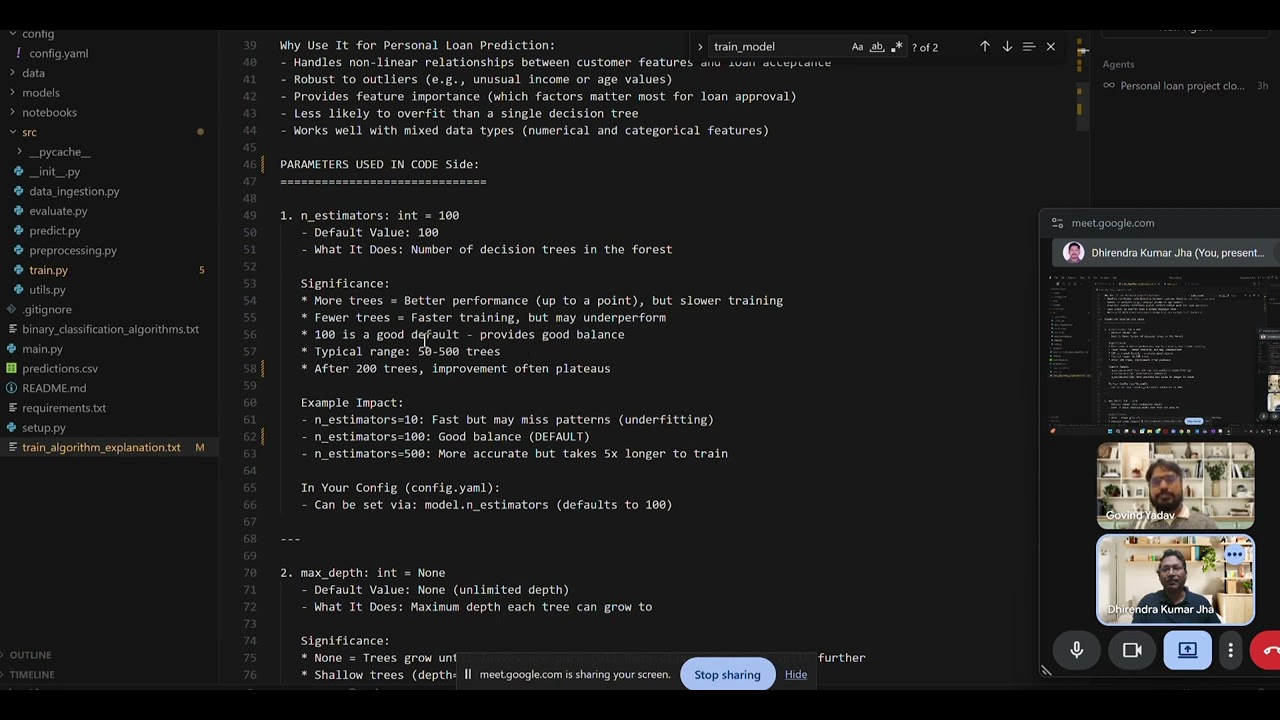Click the file icon beside predictions.csv
Image resolution: width=1280 pixels, height=720 pixels.
point(12,369)
